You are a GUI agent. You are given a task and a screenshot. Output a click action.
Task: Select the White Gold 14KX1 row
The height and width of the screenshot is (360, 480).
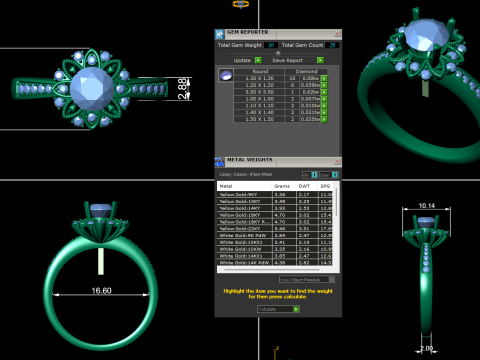click(275, 256)
